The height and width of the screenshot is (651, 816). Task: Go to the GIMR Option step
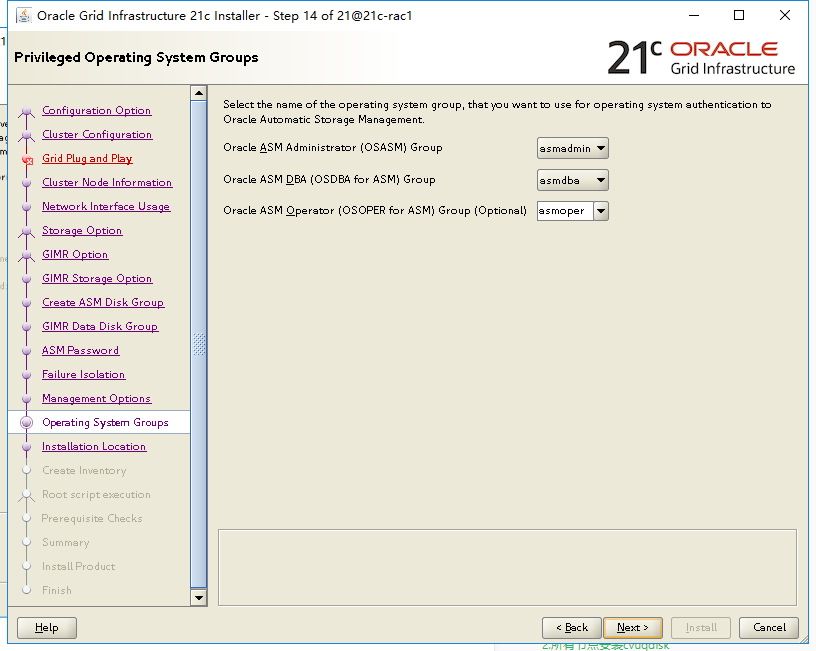coord(75,254)
